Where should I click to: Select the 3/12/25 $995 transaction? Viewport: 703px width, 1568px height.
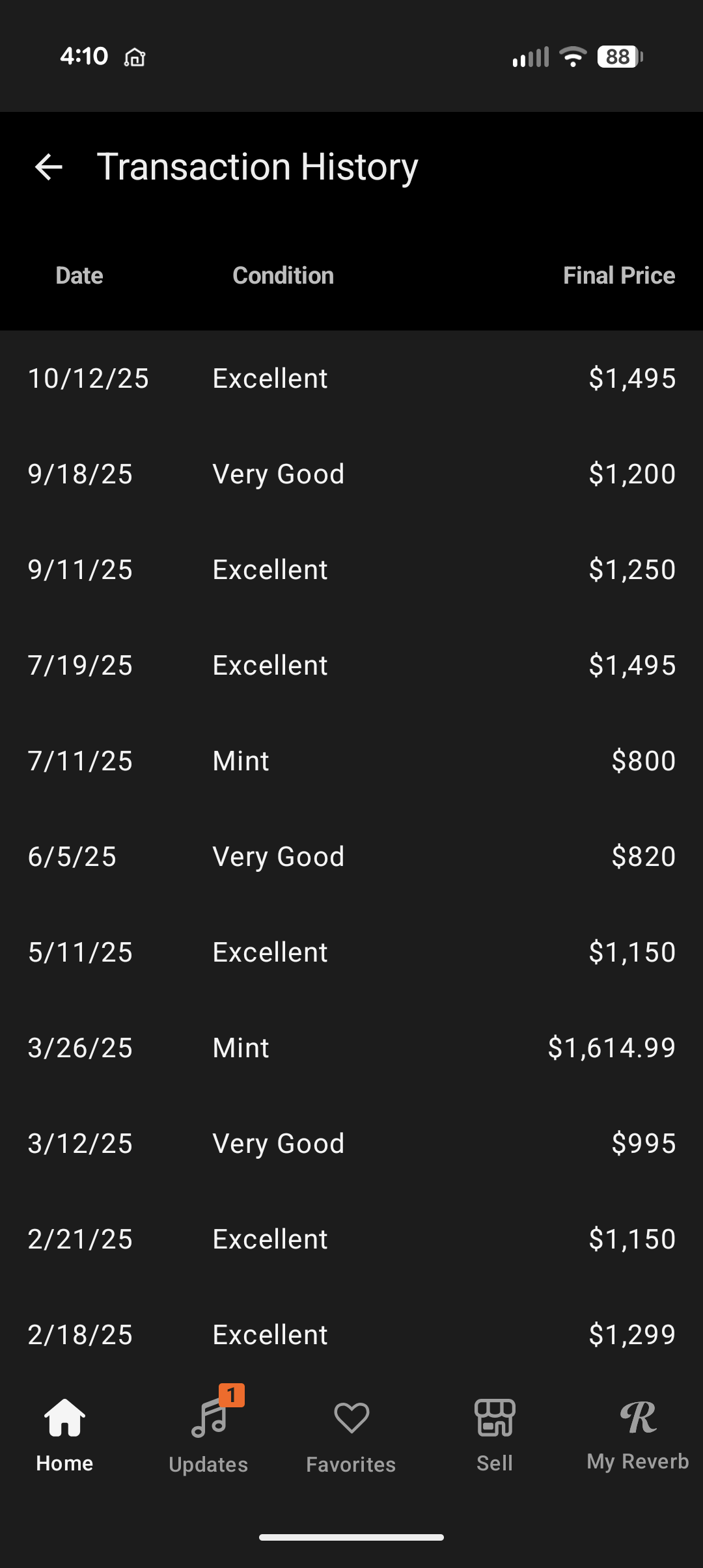click(351, 1144)
